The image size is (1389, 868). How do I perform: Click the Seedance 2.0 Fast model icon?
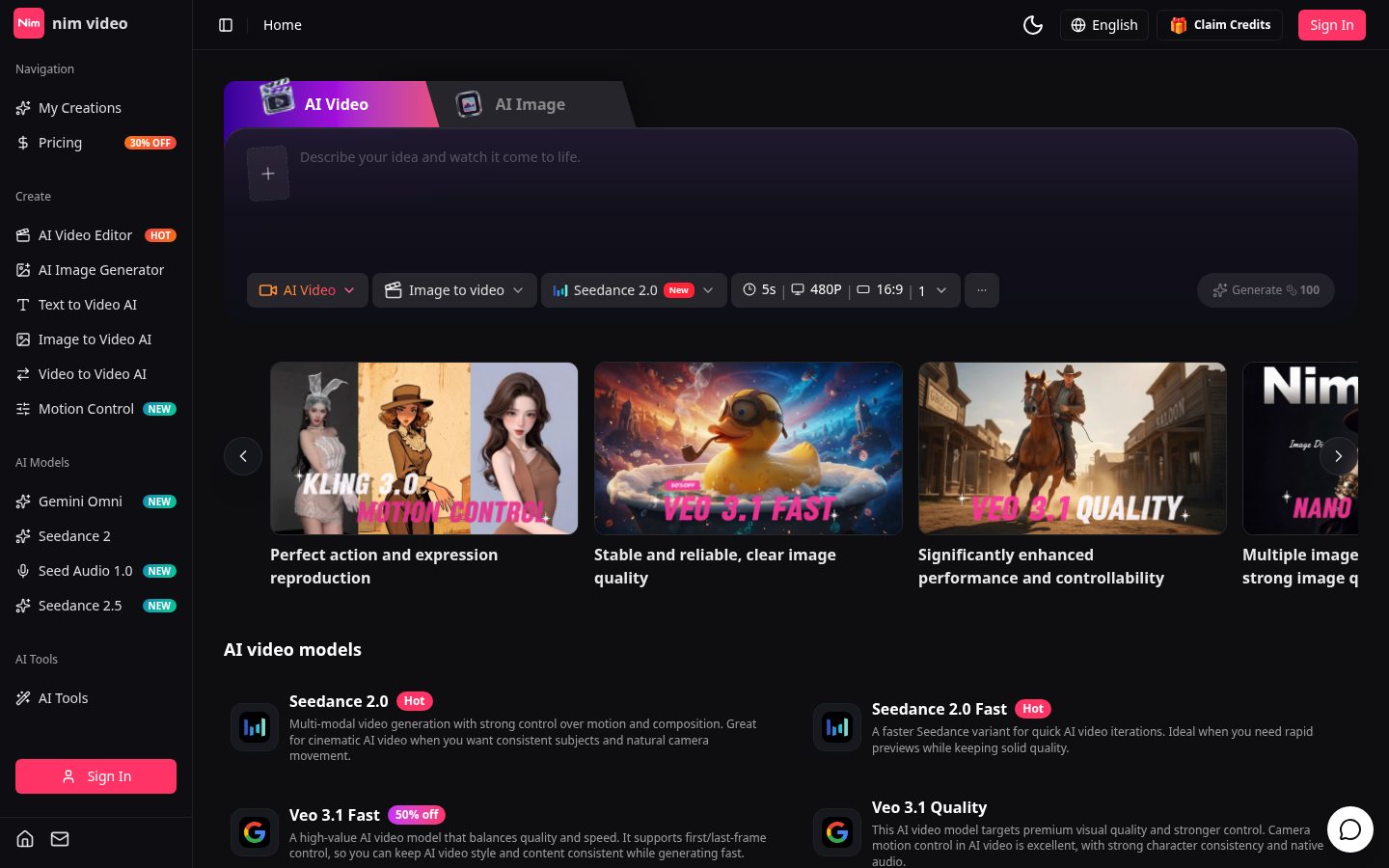(x=837, y=727)
